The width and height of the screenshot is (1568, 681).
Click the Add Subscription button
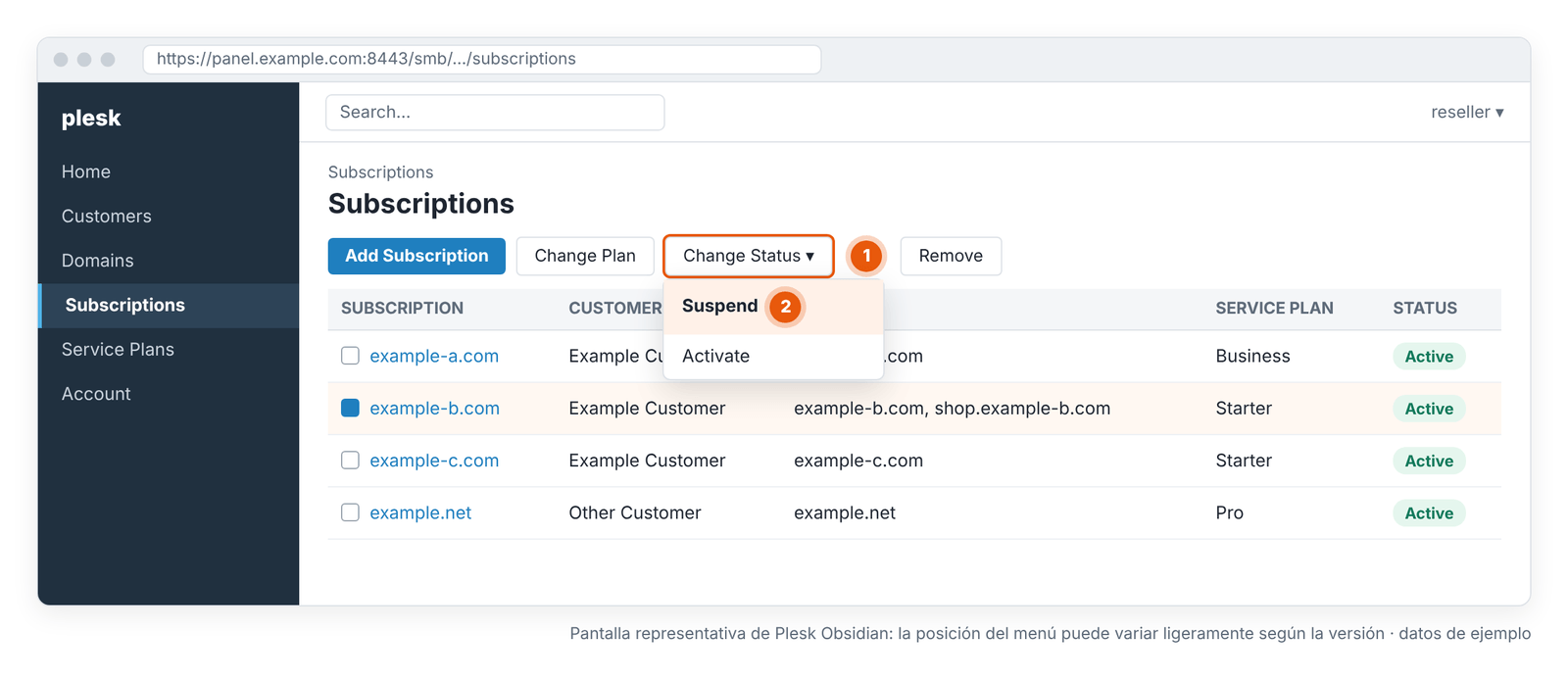416,256
